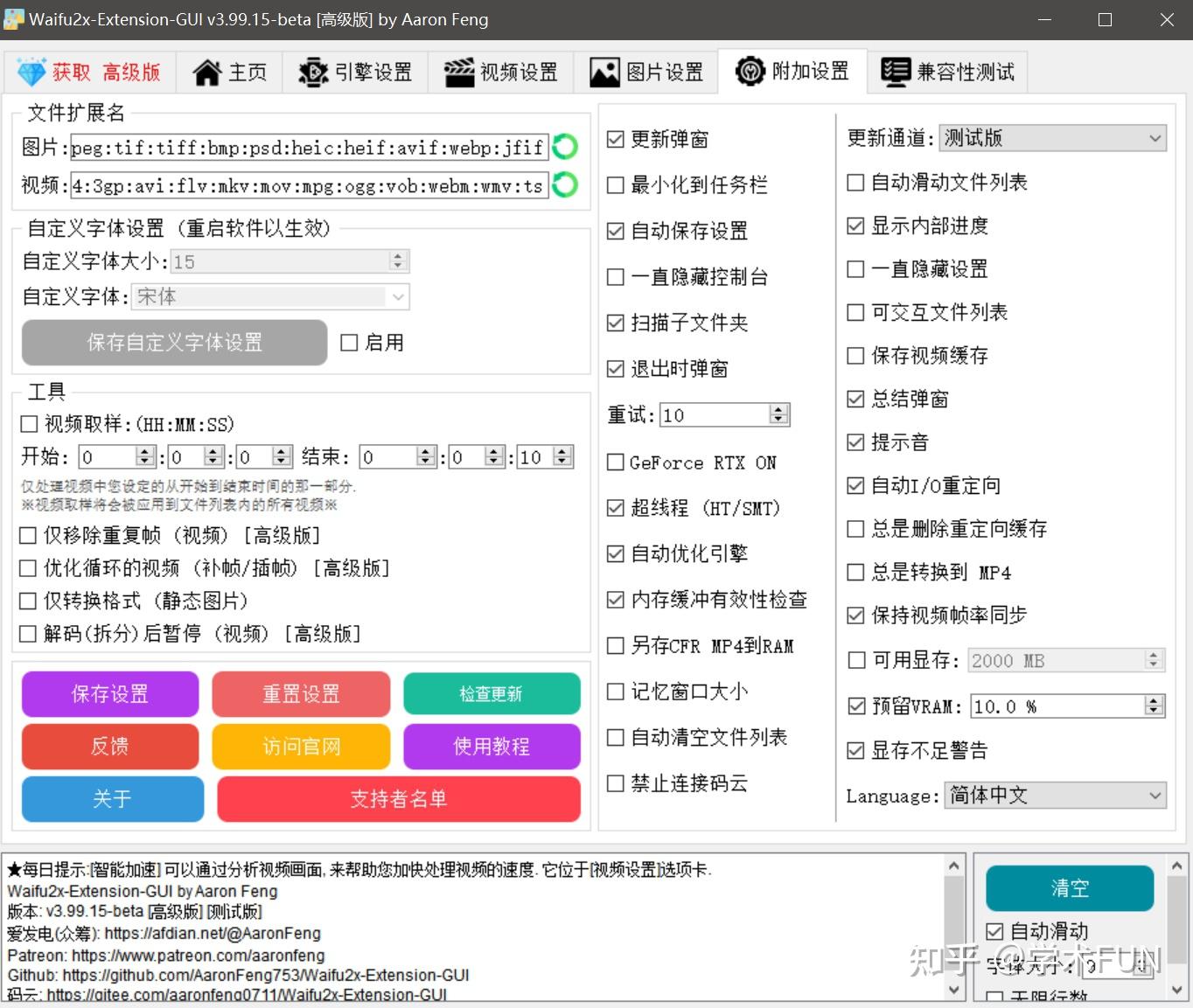Check 总是转换到 MP4 option
This screenshot has height=1008, width=1193.
tap(855, 572)
